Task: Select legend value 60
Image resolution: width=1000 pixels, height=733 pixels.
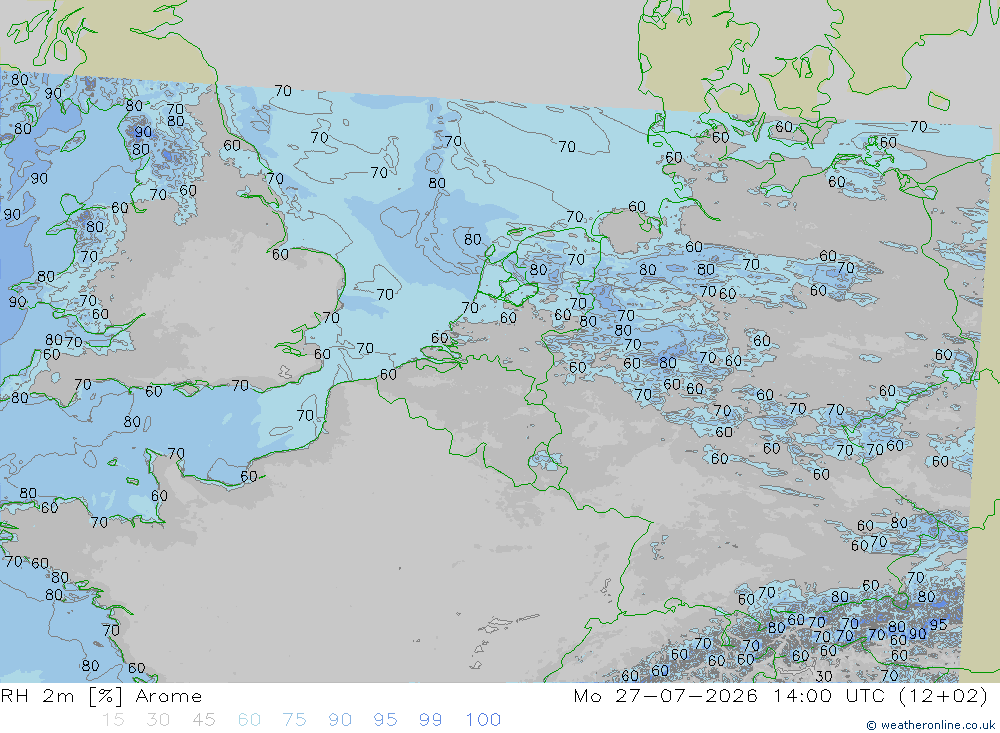Action: (249, 720)
